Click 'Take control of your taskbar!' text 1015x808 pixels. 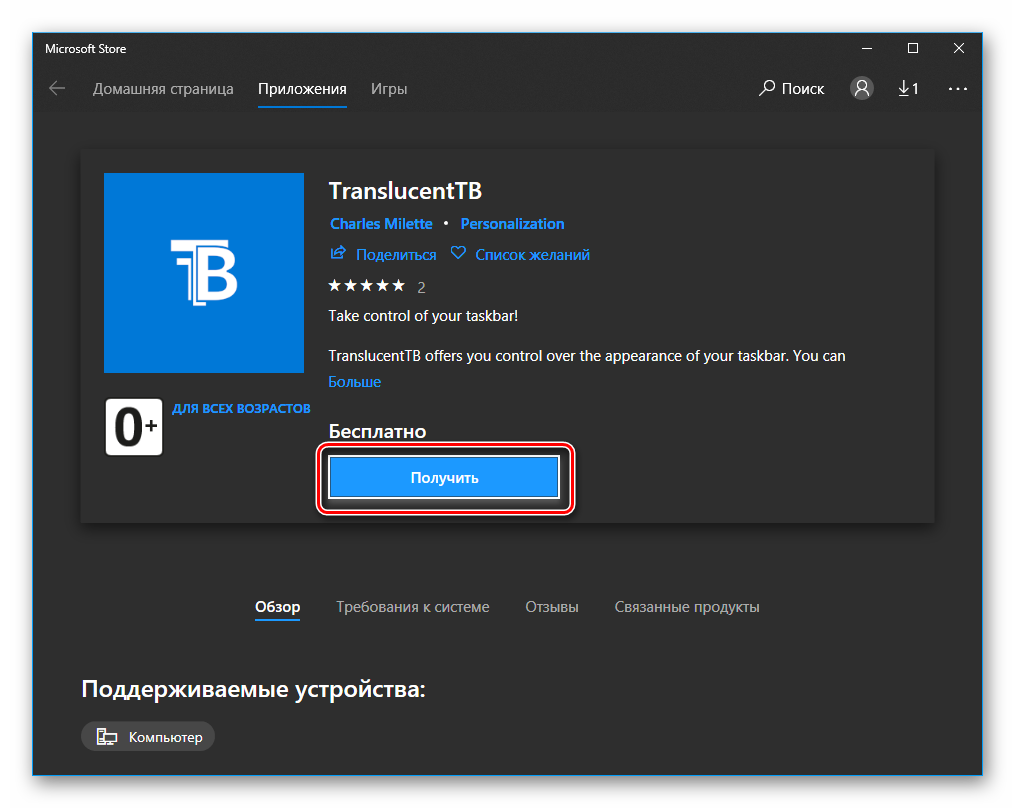tap(423, 316)
